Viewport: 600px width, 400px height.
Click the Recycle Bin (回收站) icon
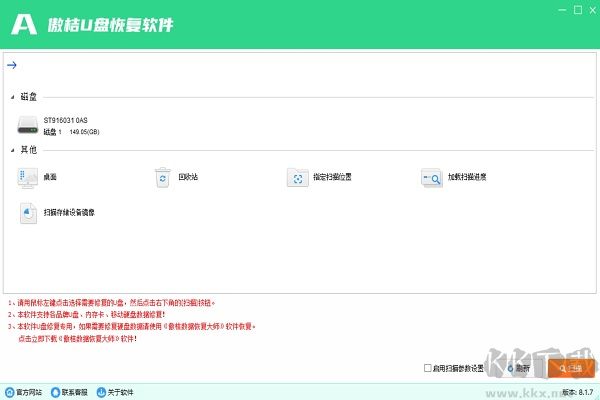tap(163, 178)
